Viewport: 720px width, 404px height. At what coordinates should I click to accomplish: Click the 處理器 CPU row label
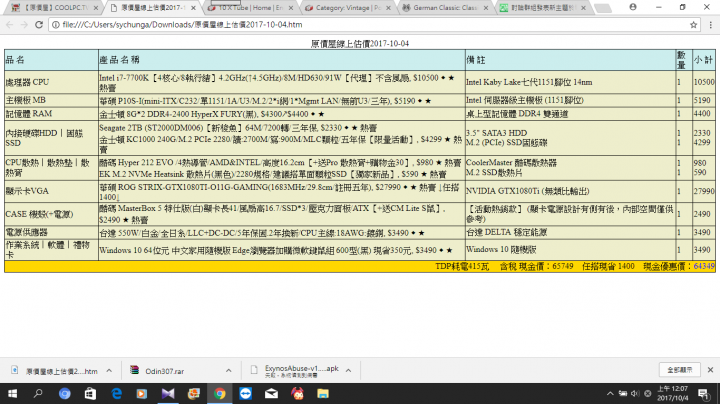(28, 82)
